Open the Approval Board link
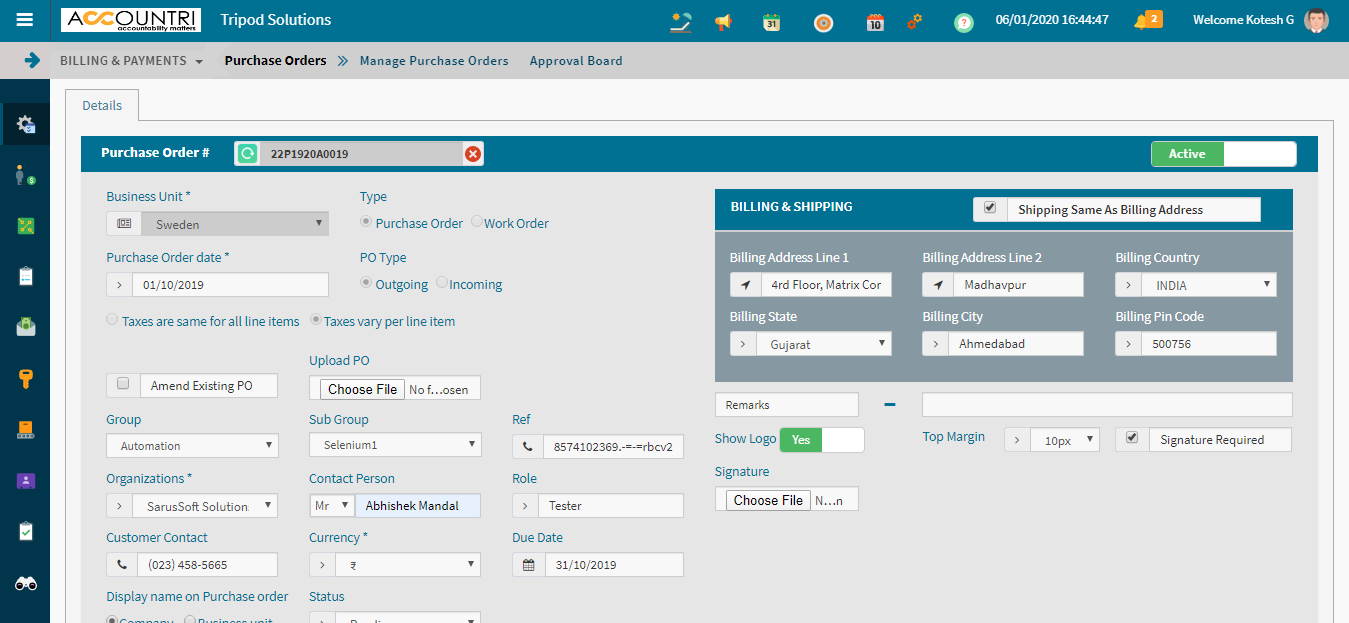This screenshot has width=1349, height=623. 576,61
